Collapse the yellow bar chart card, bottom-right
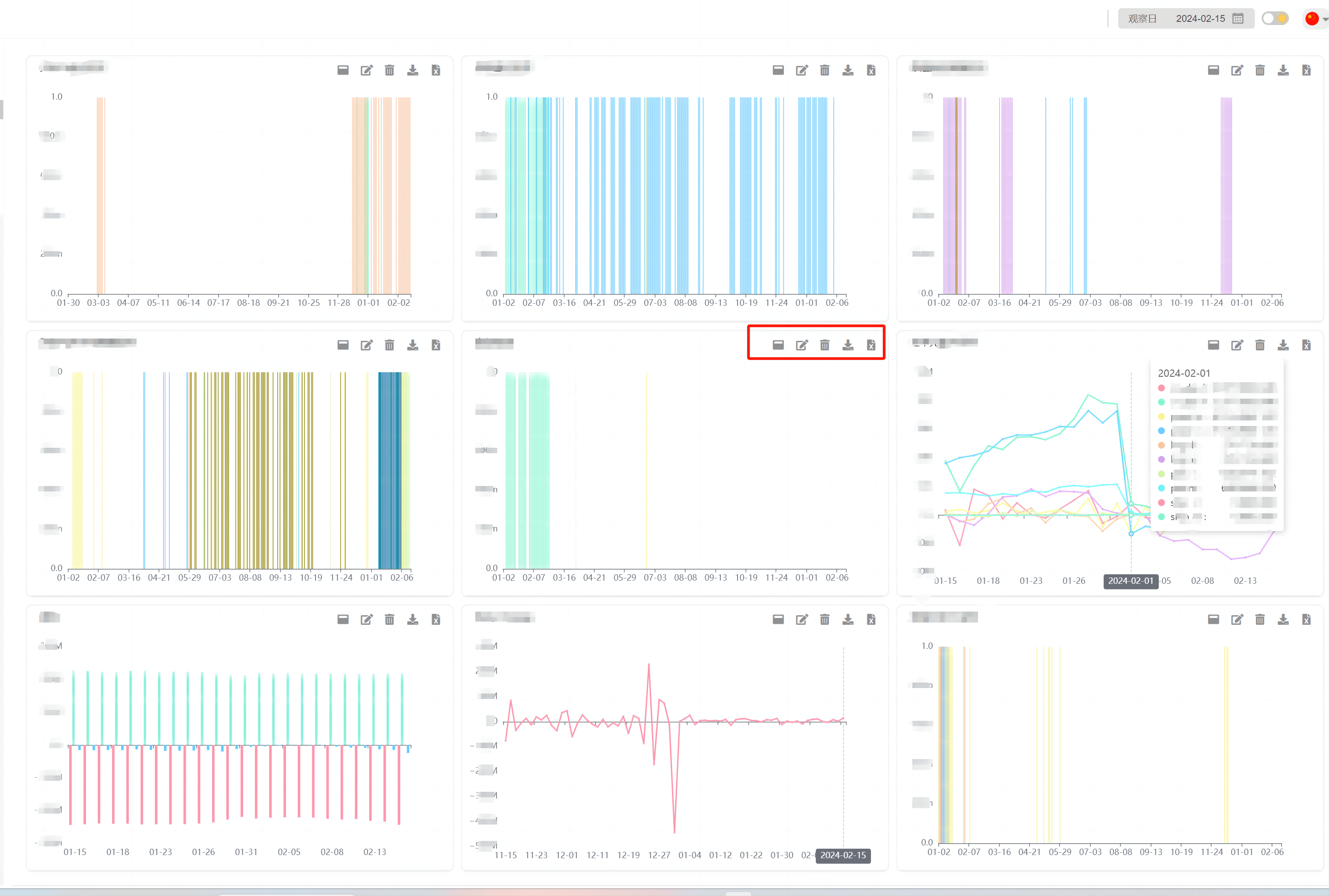 pyautogui.click(x=1213, y=619)
